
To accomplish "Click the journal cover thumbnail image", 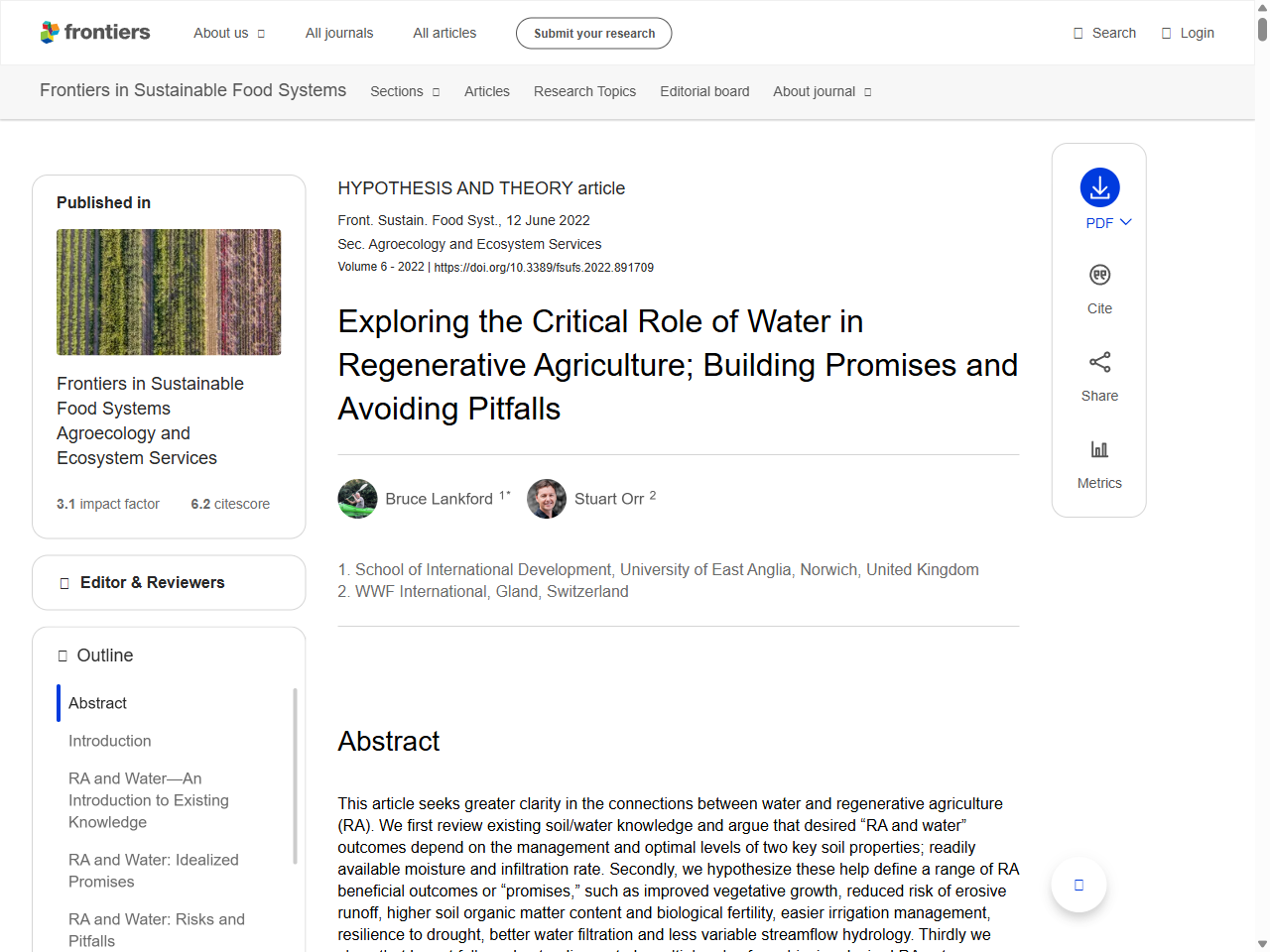I will point(169,292).
